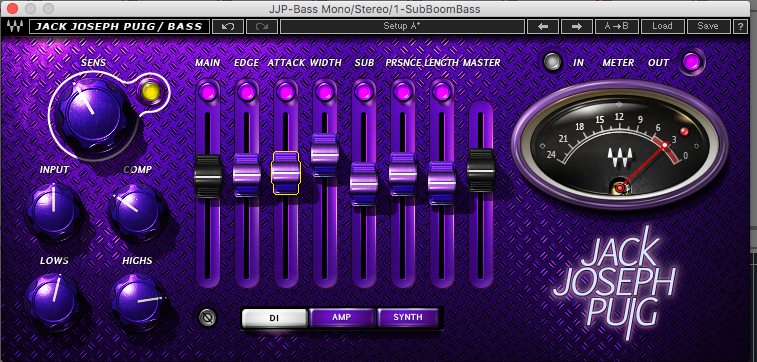Screen dimensions: 757x362
Task: Open help with the question mark button
Action: (x=741, y=26)
